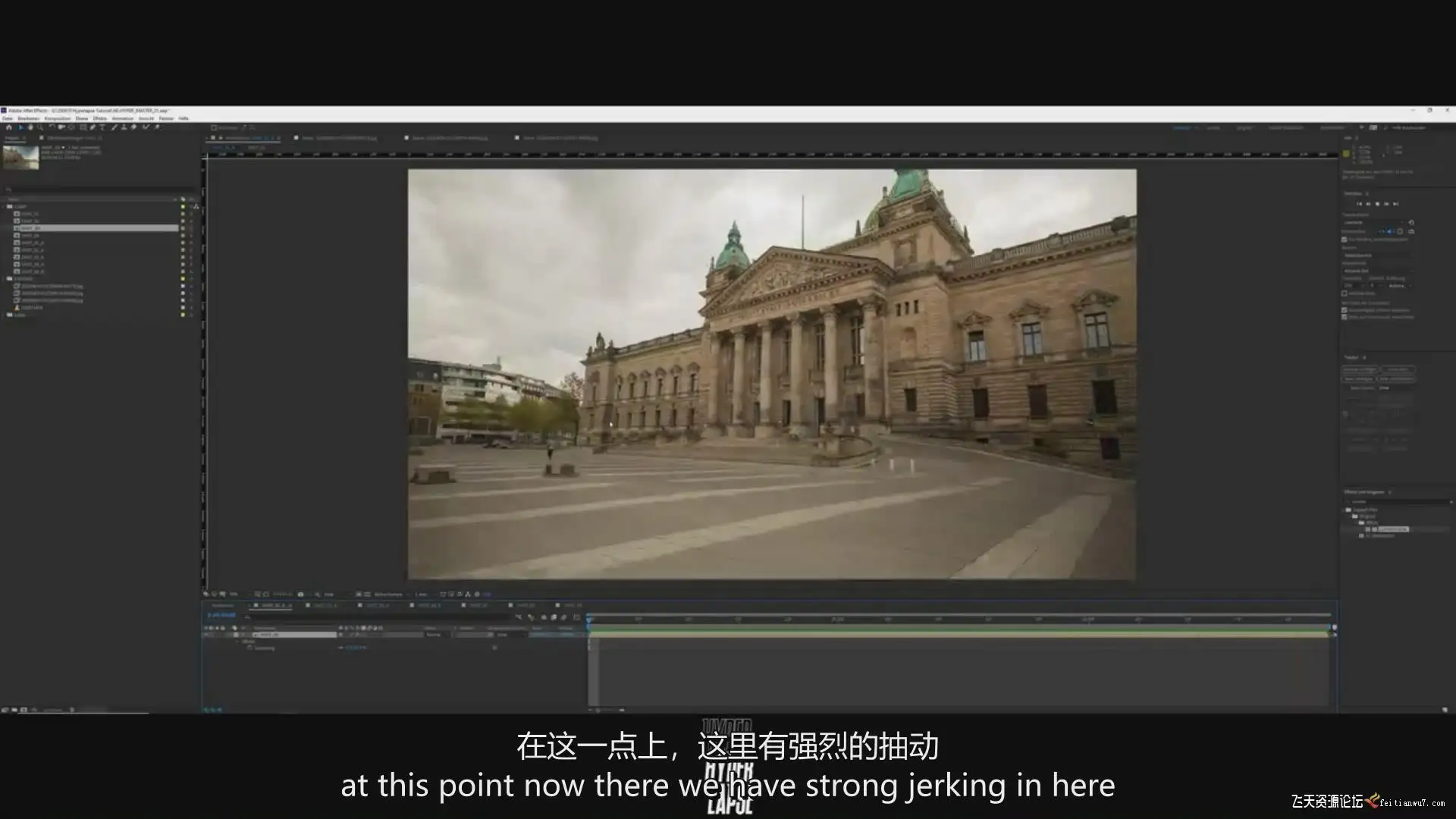Click the track motion button in the Tracker panel

pos(1358,378)
